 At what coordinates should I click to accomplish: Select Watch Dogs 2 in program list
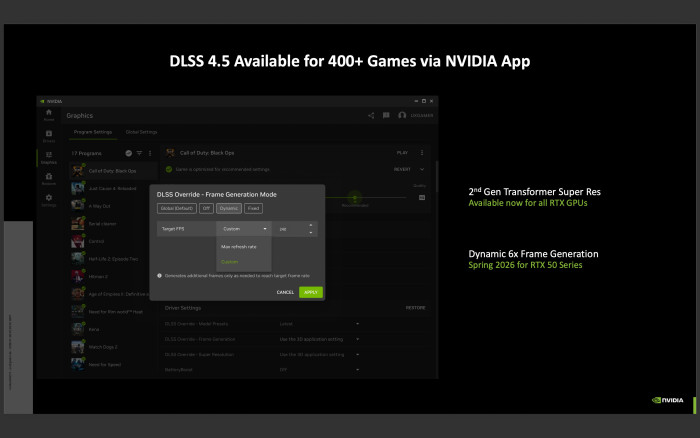click(114, 347)
